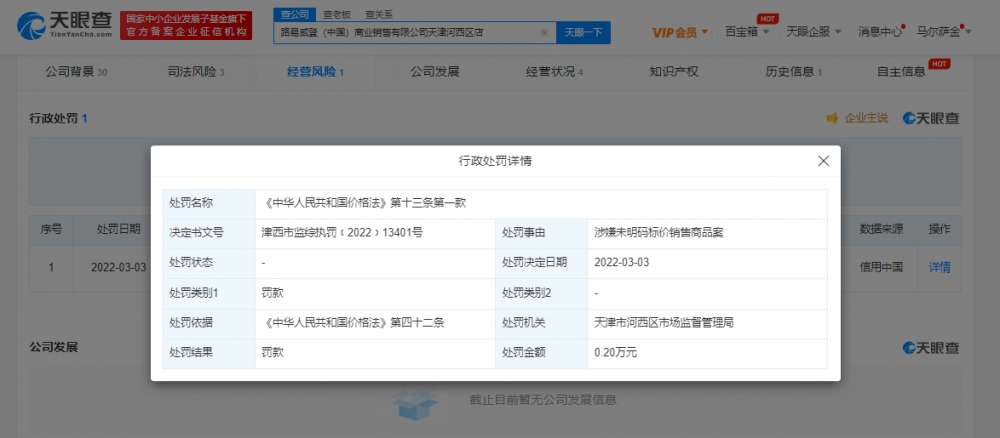
Task: Go to the 经营状况 tab
Action: (x=554, y=72)
